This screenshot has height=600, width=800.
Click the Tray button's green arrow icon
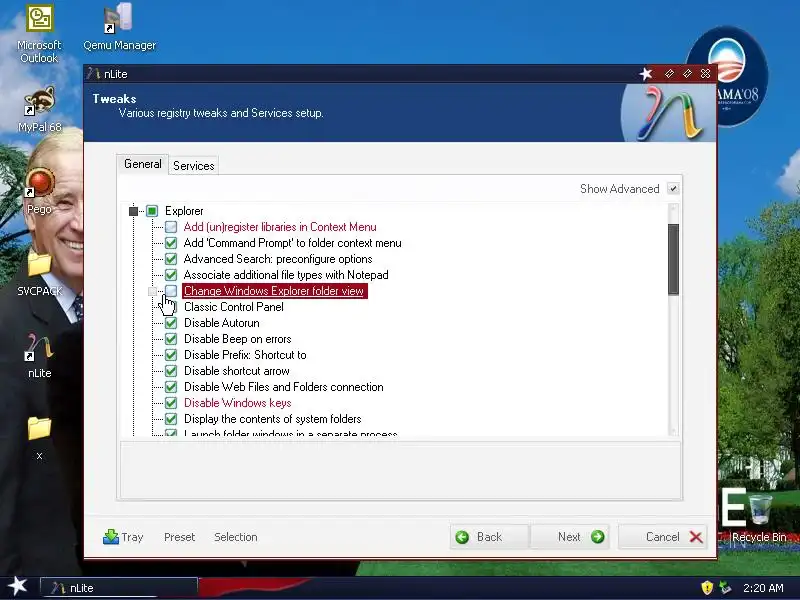[x=111, y=537]
